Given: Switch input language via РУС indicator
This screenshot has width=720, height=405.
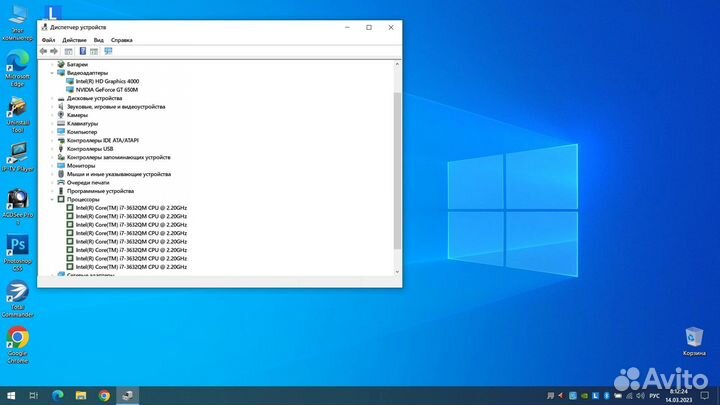Looking at the screenshot, I should click(654, 395).
